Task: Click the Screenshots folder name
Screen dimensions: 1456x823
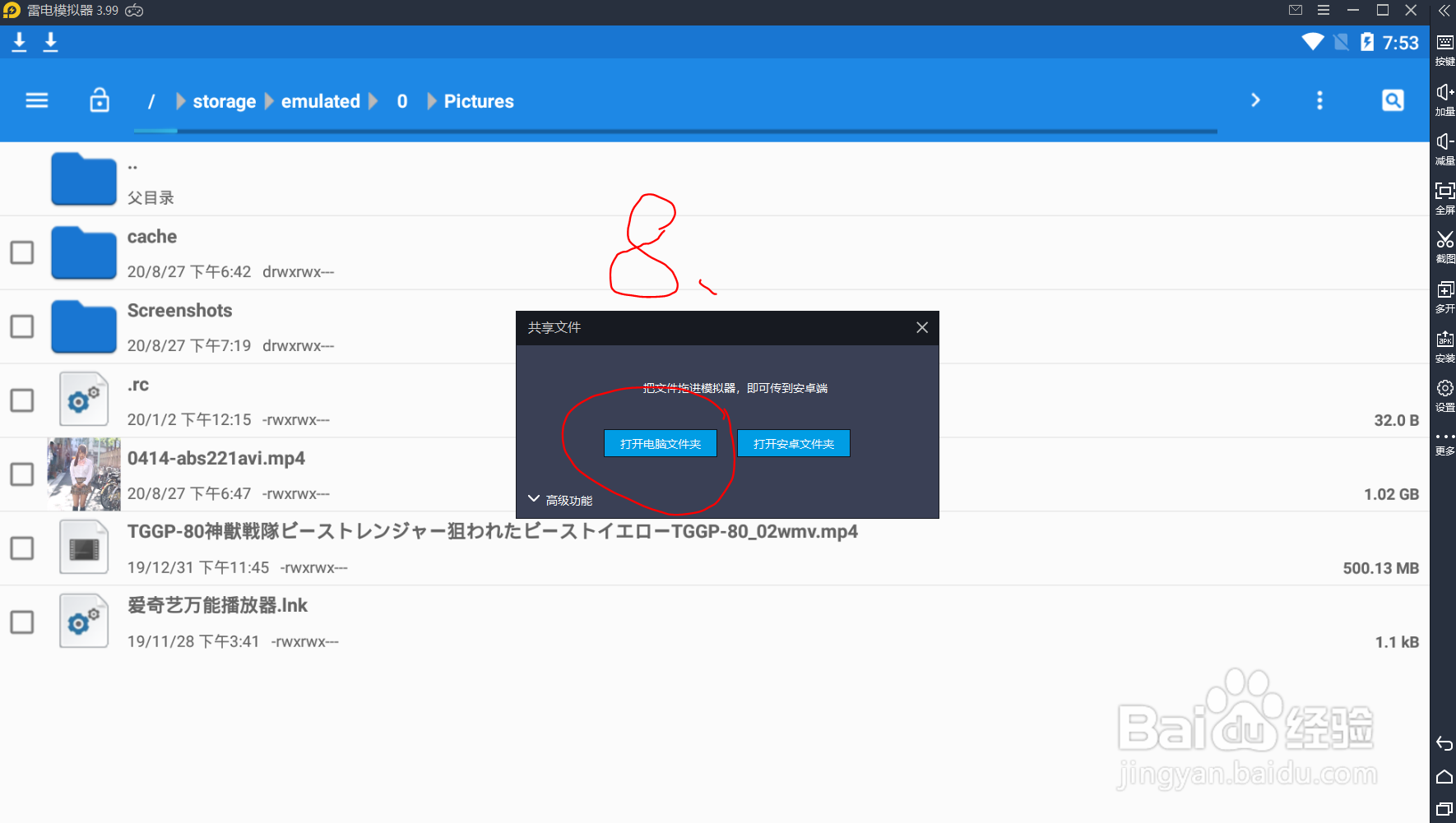Action: (x=180, y=311)
